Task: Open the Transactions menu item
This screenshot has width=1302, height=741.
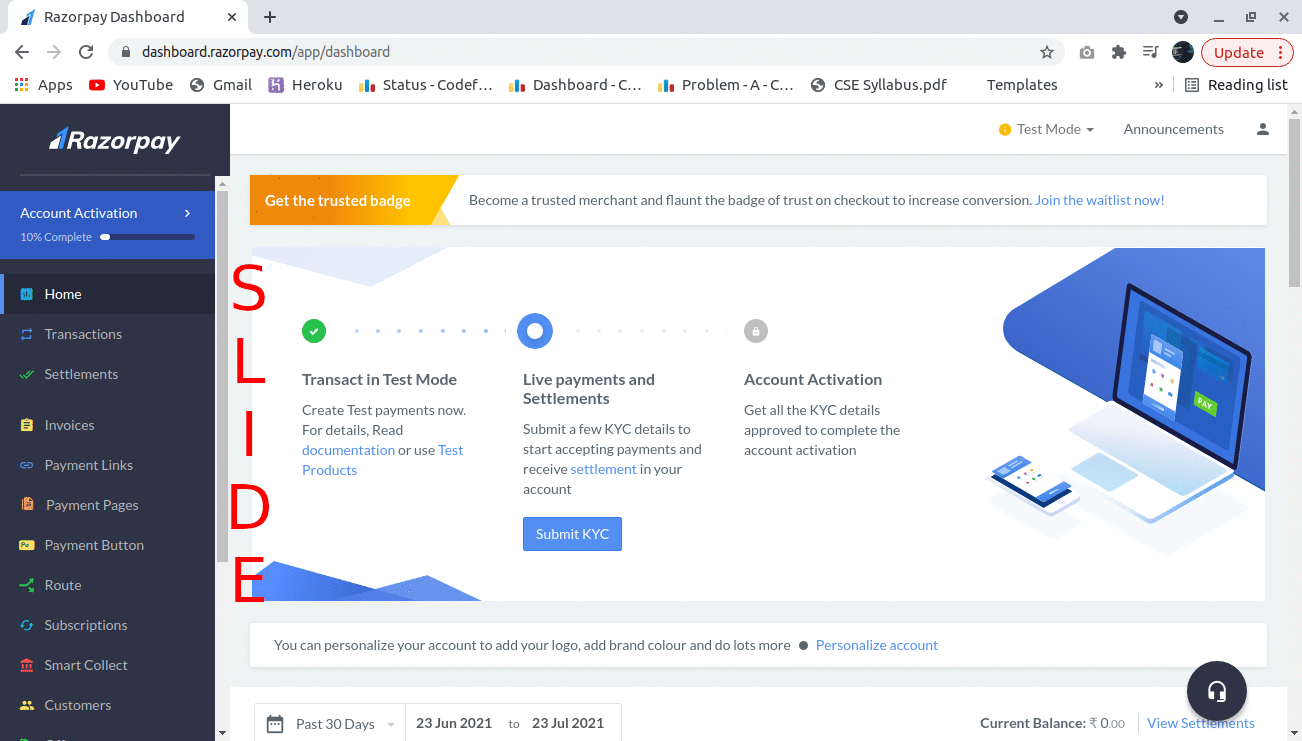Action: tap(108, 334)
